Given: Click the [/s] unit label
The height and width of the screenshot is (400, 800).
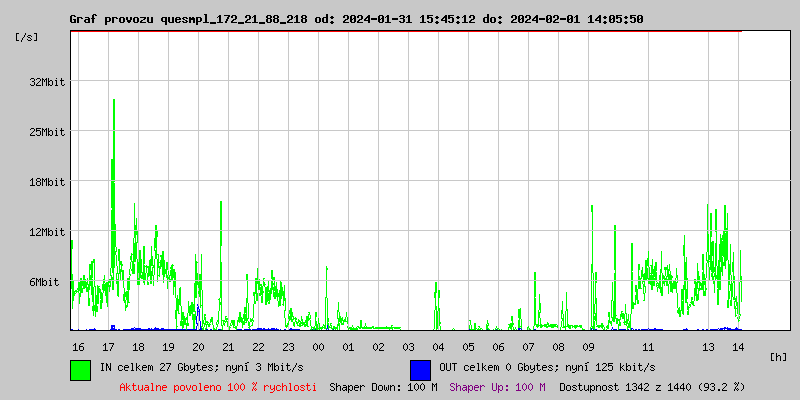Looking at the screenshot, I should coord(27,37).
